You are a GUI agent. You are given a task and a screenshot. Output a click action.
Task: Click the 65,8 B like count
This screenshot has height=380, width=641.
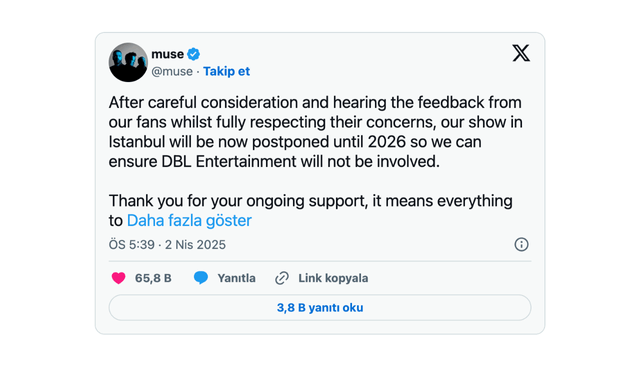click(x=153, y=278)
